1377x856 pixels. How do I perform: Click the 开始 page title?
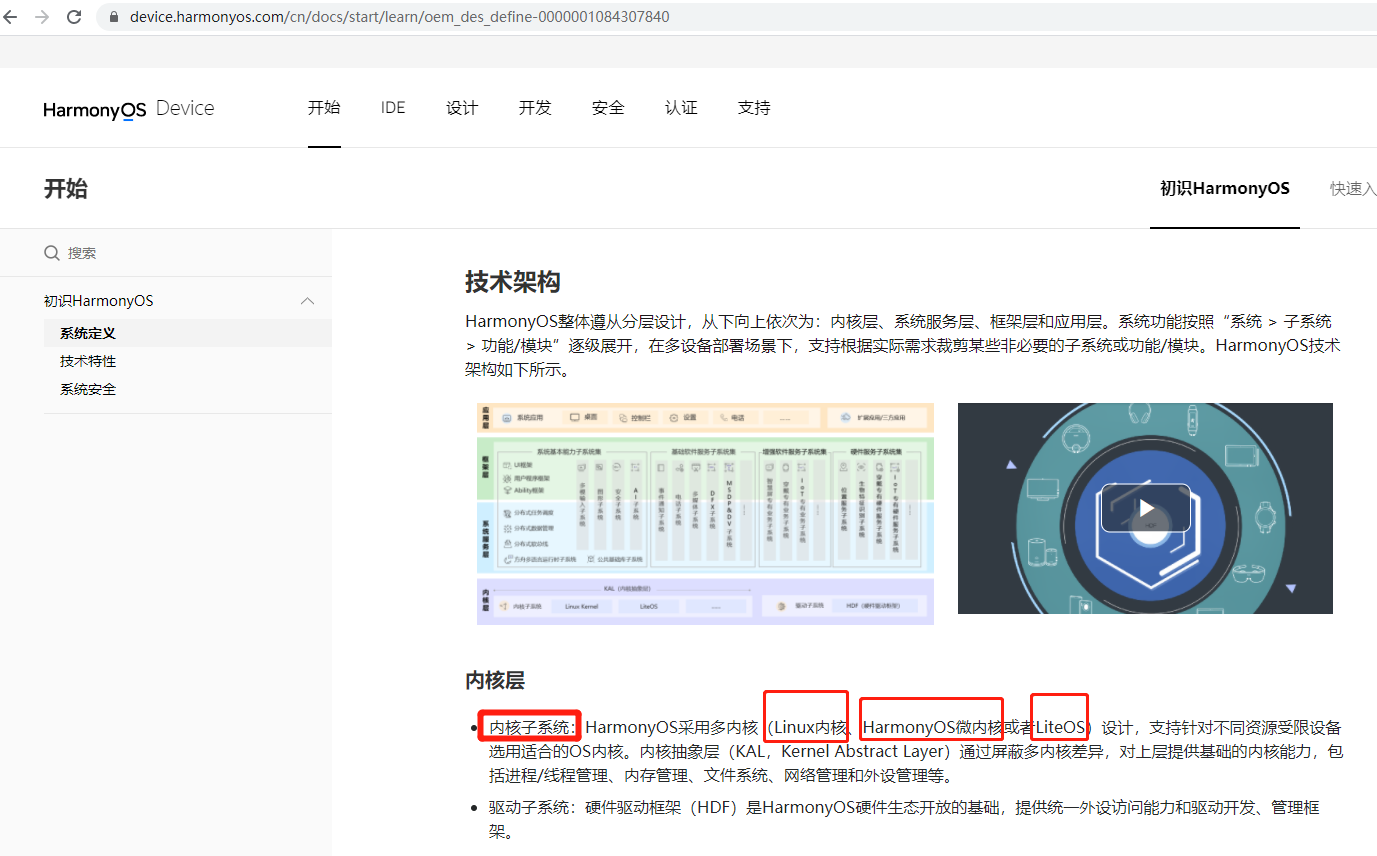coord(66,189)
